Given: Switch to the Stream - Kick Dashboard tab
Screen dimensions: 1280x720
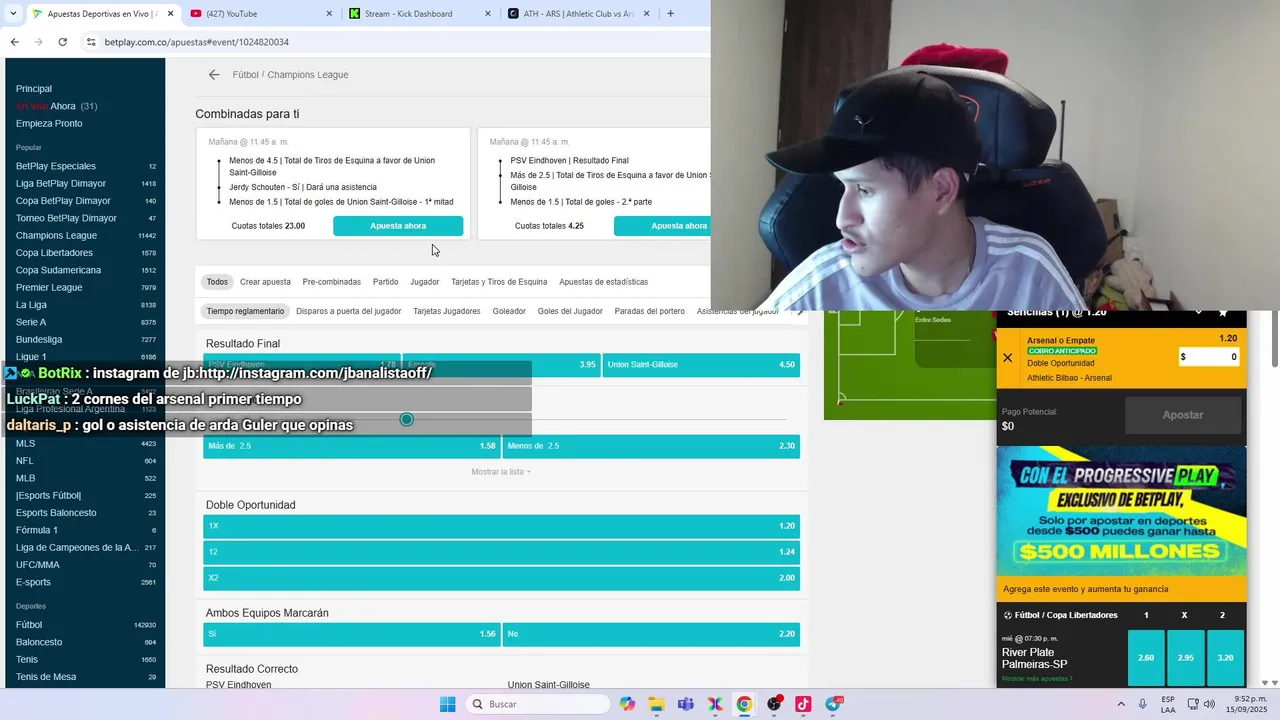Looking at the screenshot, I should pyautogui.click(x=408, y=14).
